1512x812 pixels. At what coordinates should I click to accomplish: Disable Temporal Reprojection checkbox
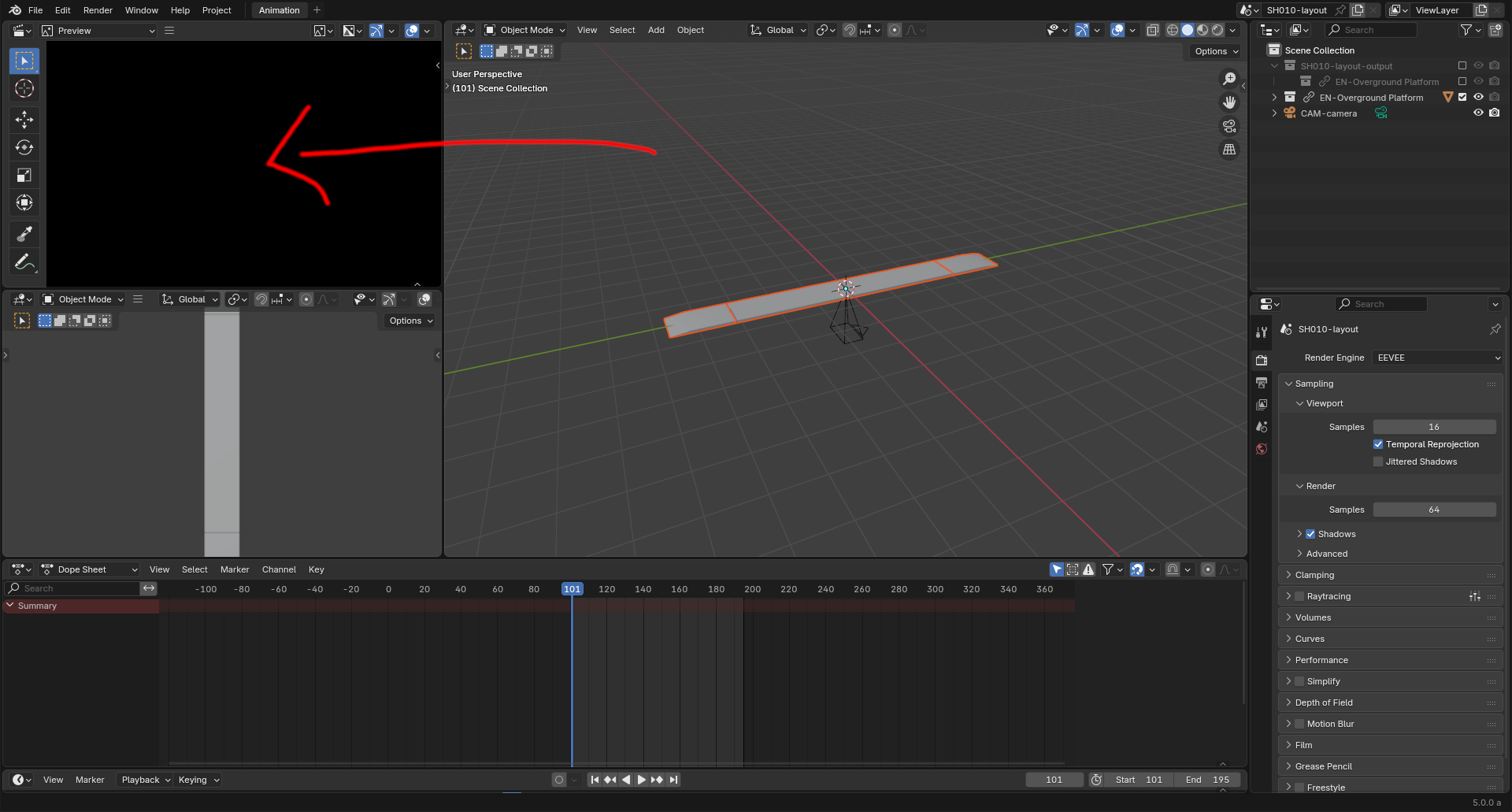click(1378, 444)
